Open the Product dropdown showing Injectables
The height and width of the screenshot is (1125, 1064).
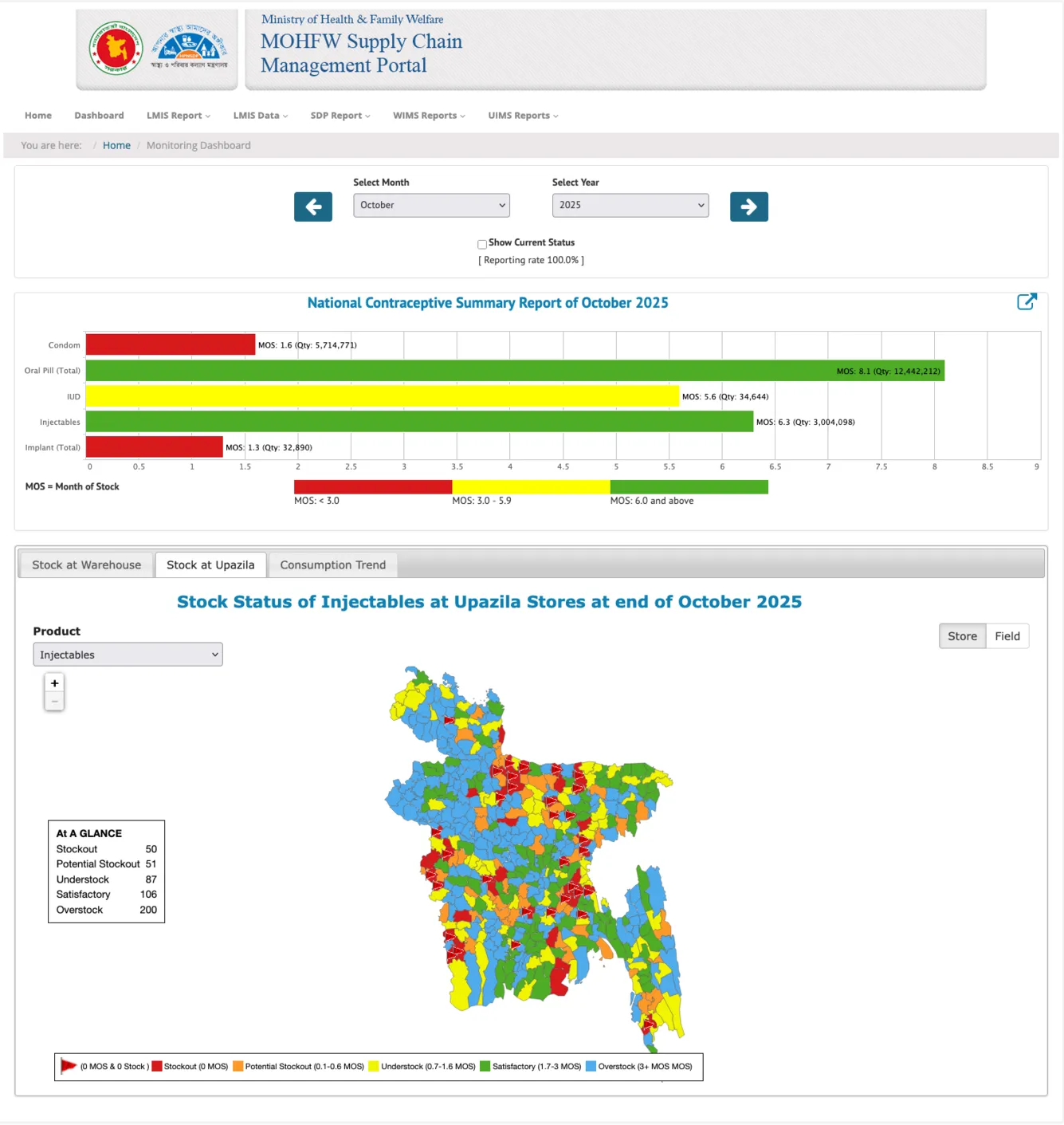click(128, 654)
